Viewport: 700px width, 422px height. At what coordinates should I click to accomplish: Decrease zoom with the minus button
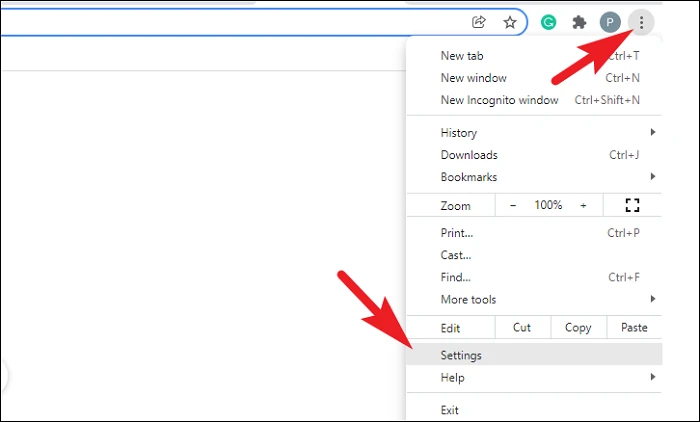[513, 205]
